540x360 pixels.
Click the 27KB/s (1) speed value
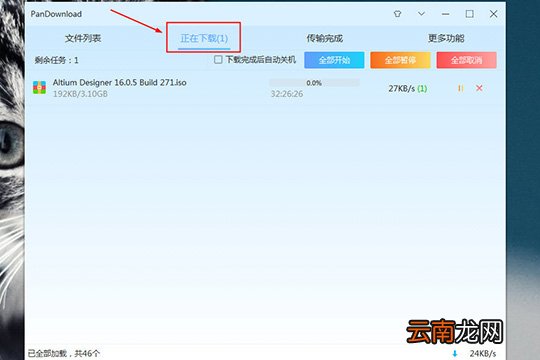pyautogui.click(x=408, y=89)
